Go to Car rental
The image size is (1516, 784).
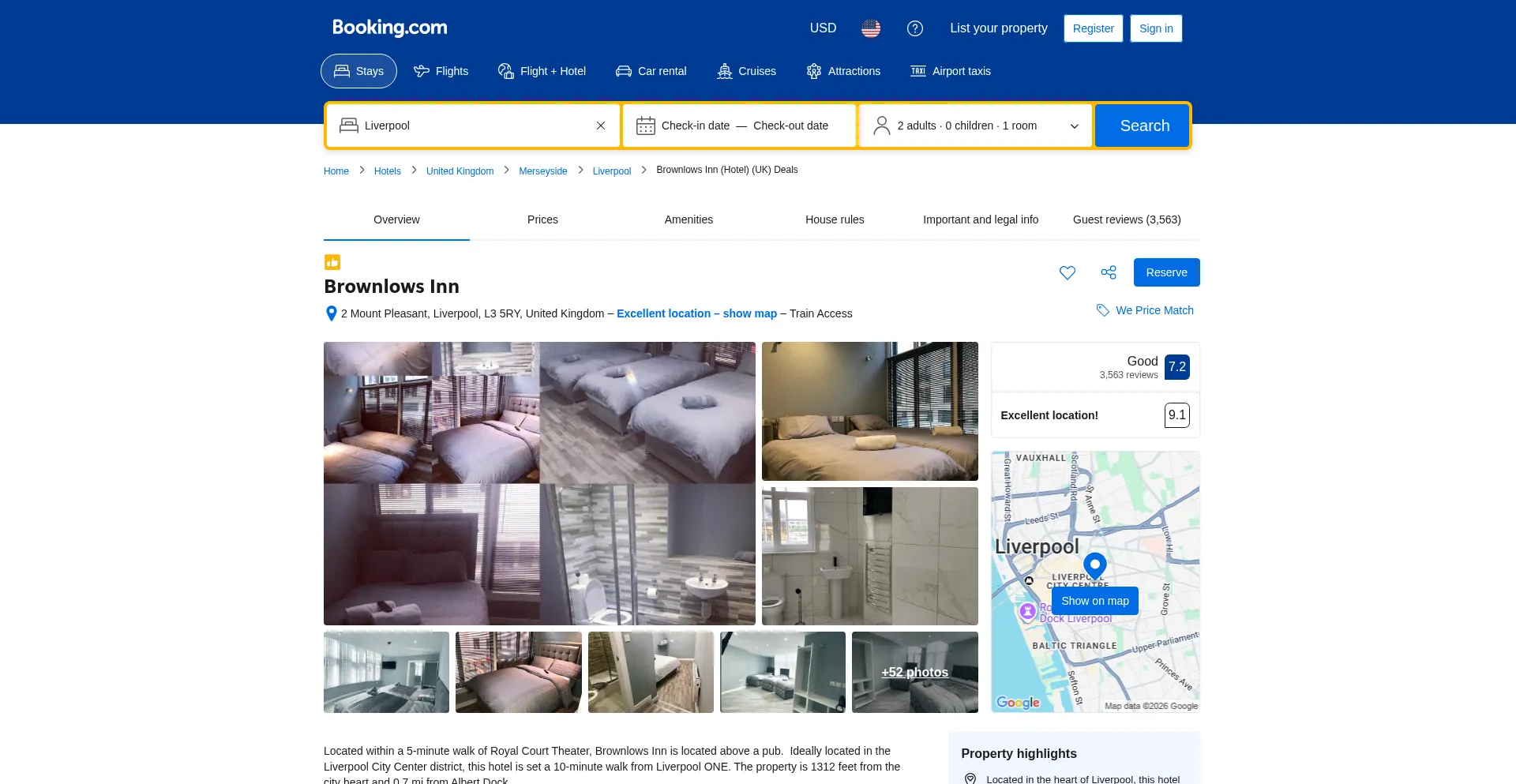(651, 71)
